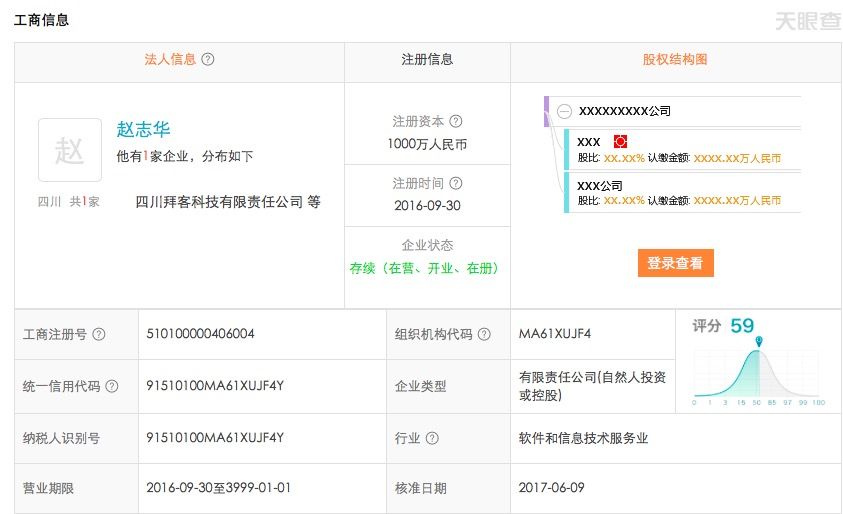The width and height of the screenshot is (843, 514).
Task: Click 有限责任公司(自然人投资或控股) company type
Action: (x=592, y=386)
